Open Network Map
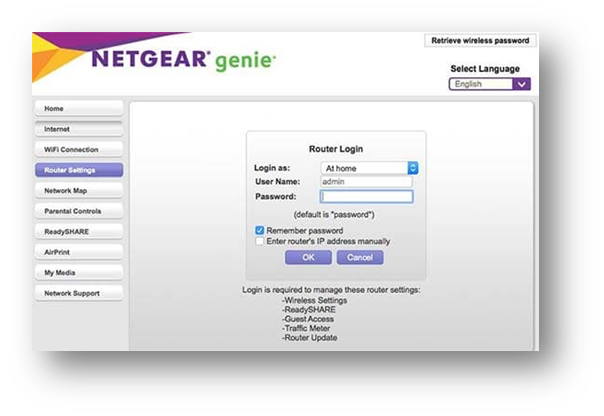 (79, 191)
